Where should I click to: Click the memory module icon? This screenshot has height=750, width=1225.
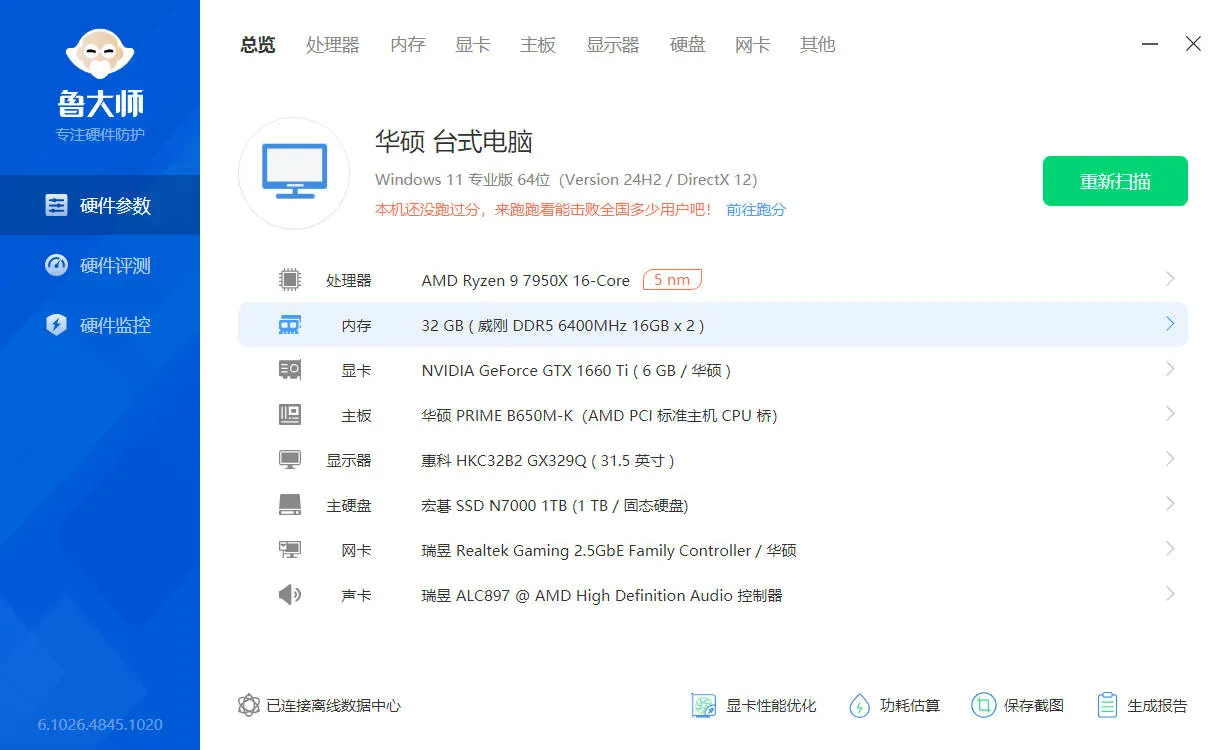[290, 325]
